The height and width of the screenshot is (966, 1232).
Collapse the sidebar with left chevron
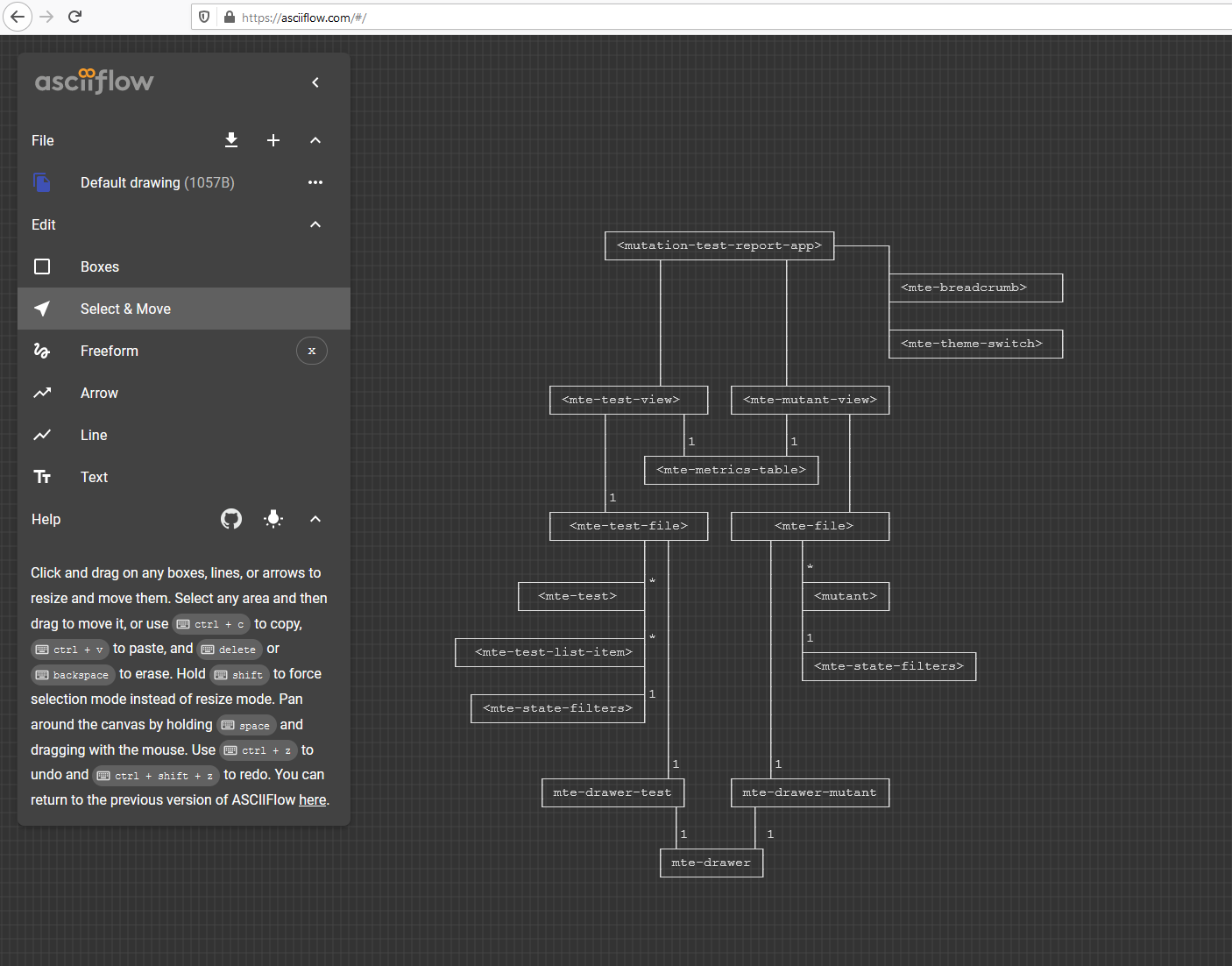point(315,82)
